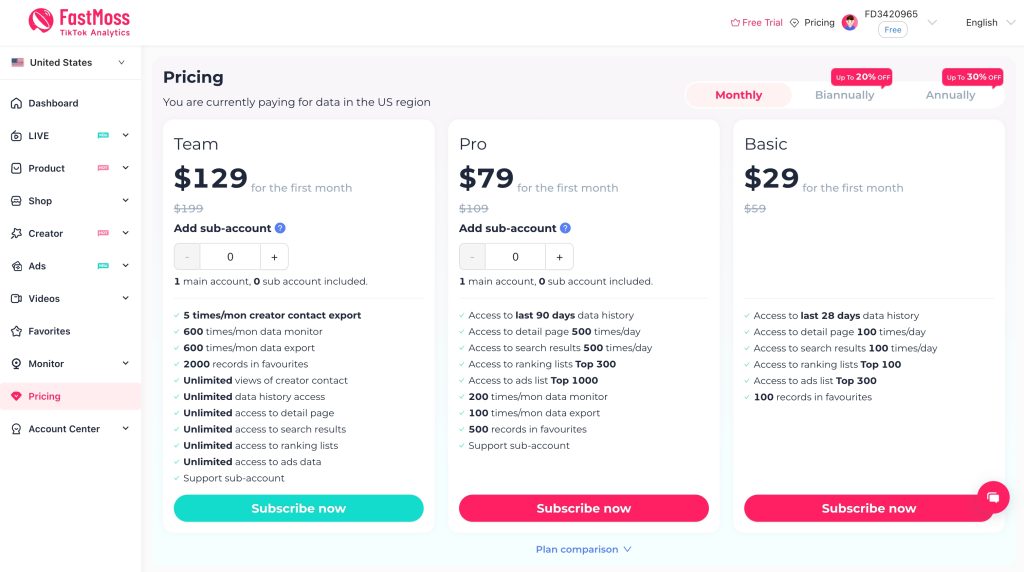Click the Videos icon in sidebar

pos(17,299)
